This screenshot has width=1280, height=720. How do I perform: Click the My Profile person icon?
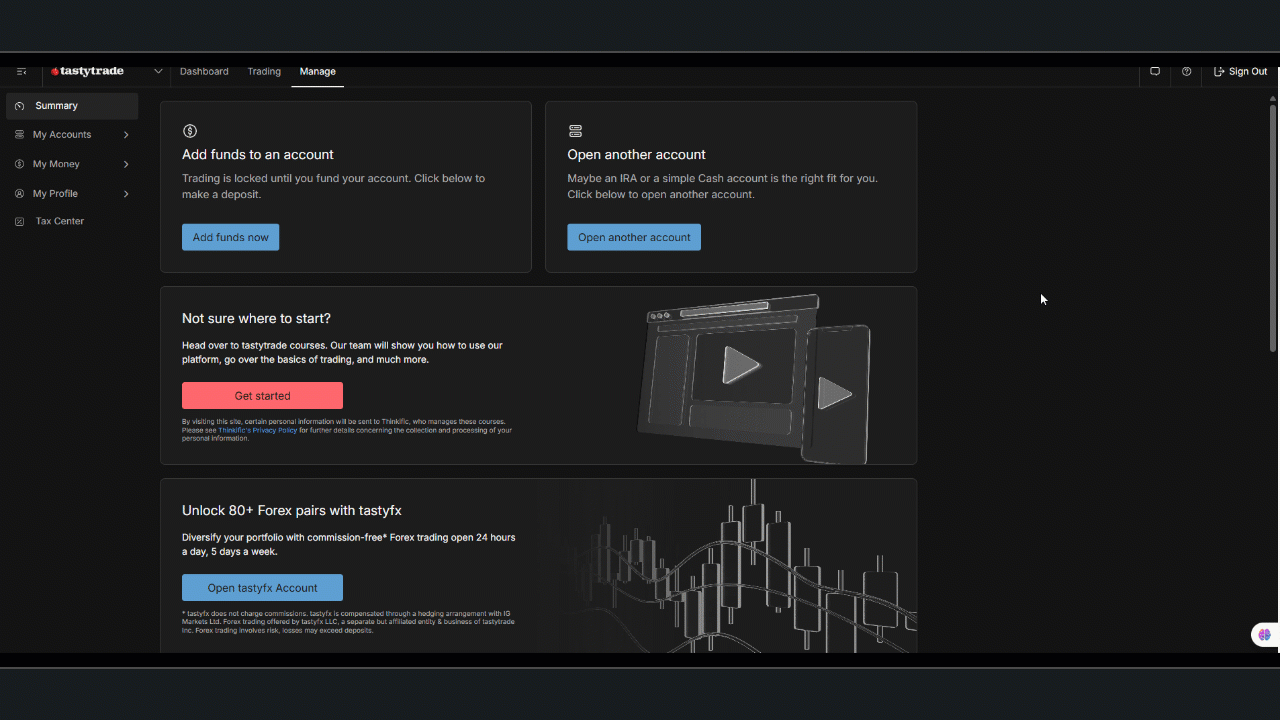pyautogui.click(x=20, y=194)
